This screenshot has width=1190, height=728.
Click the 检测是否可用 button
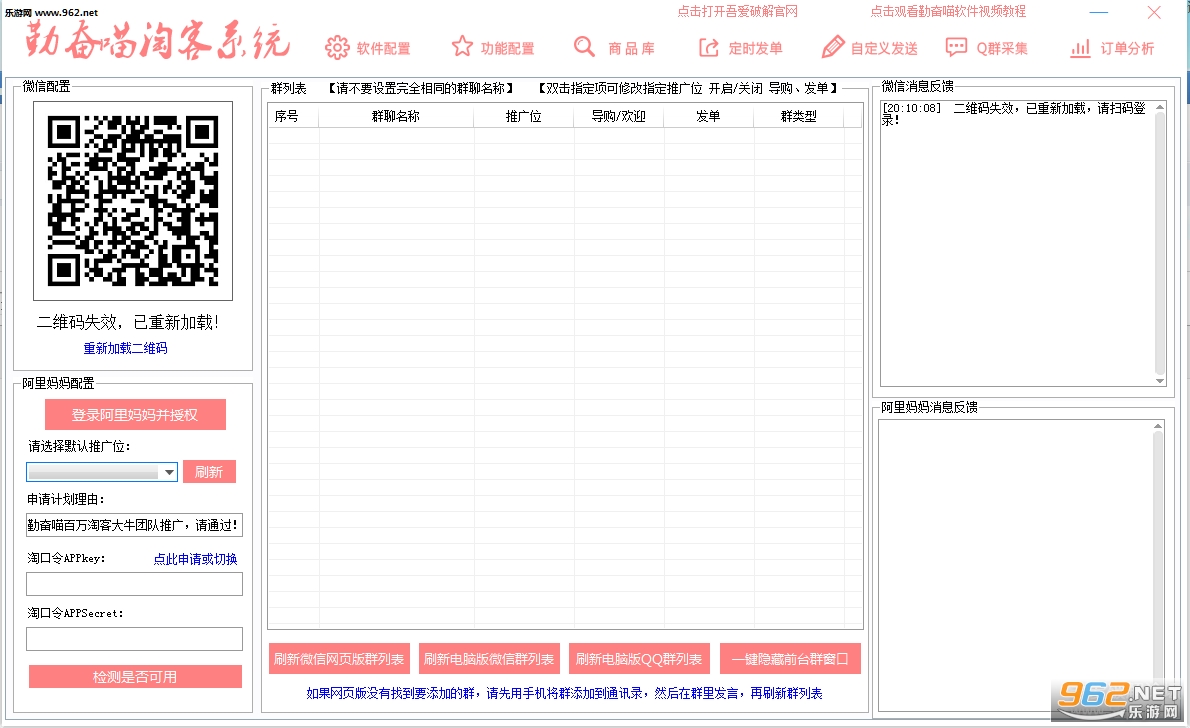pos(135,676)
